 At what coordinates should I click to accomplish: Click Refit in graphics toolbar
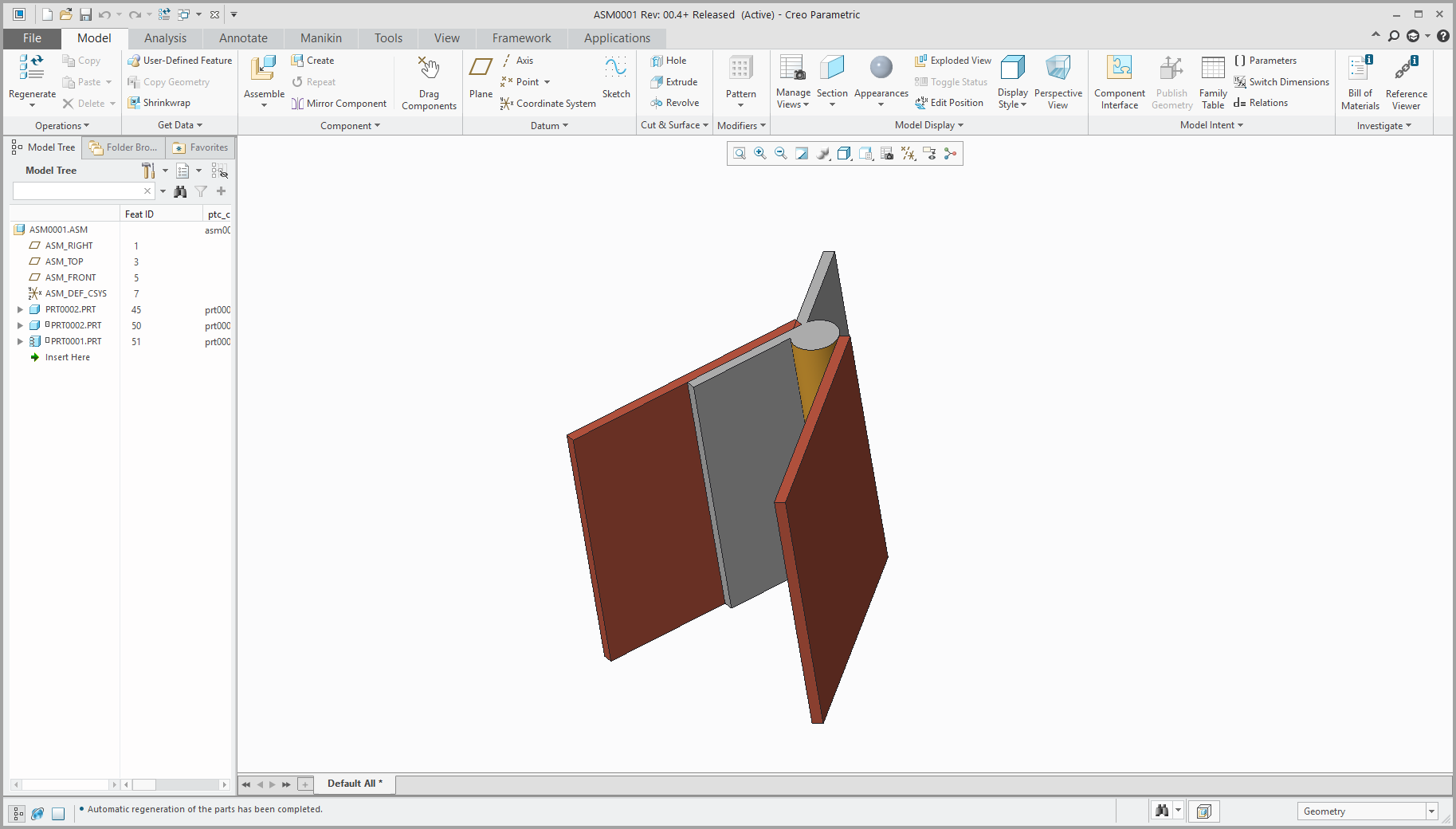pos(740,154)
